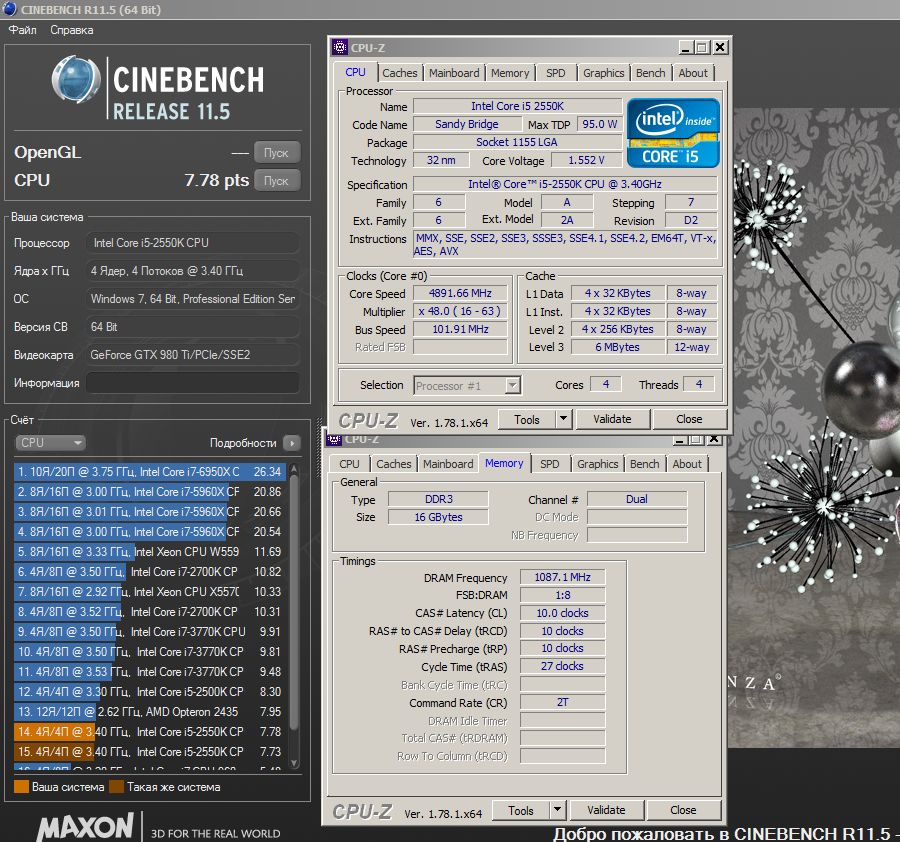The image size is (900, 842).
Task: Click Close button in bottom CPU-Z window
Action: pos(683,810)
